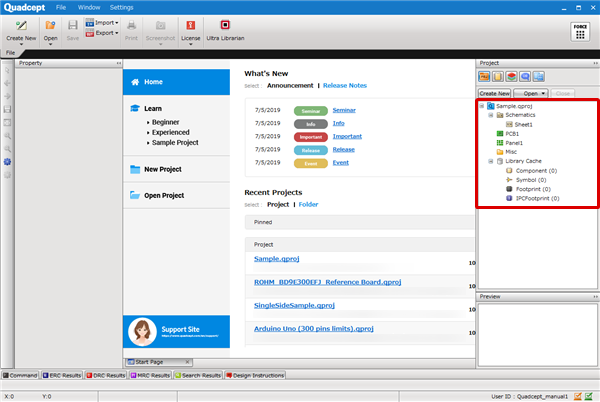Click the Ultra Librarian icon
The image size is (600, 402).
[x=225, y=28]
